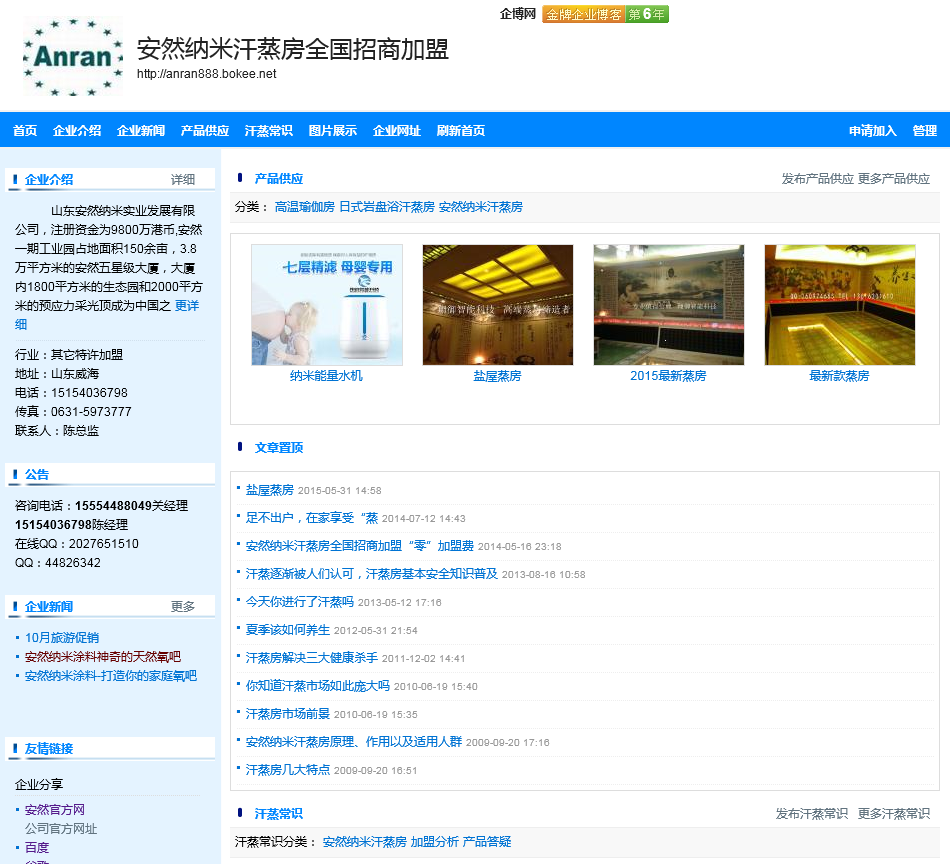Screen dimensions: 950x864
Task: Click 纳米能量水机 product title link
Action: click(x=327, y=376)
